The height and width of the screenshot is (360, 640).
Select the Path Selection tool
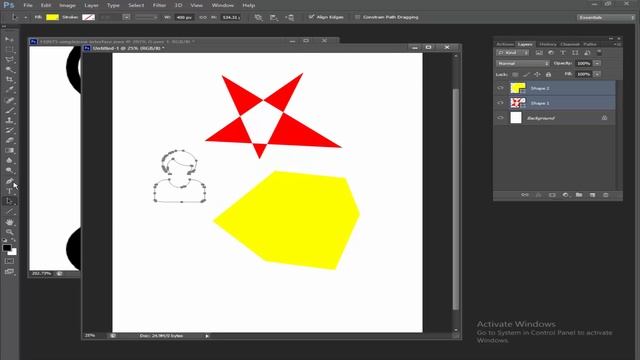click(10, 201)
